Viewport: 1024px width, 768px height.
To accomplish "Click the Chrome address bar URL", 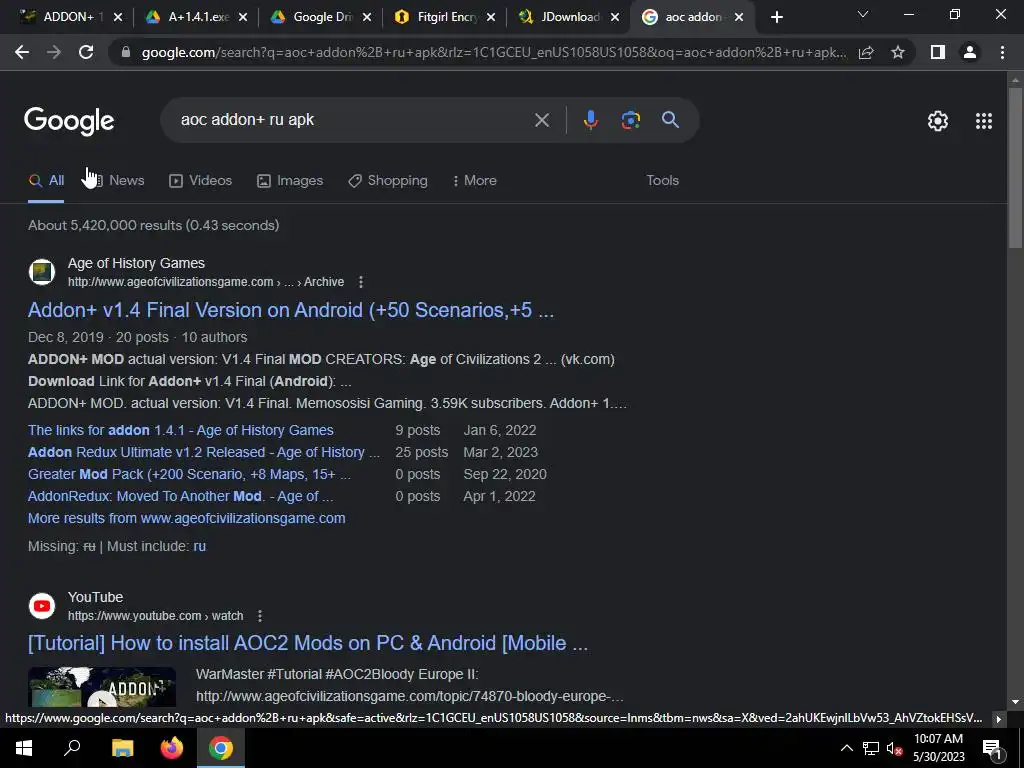I will click(493, 52).
